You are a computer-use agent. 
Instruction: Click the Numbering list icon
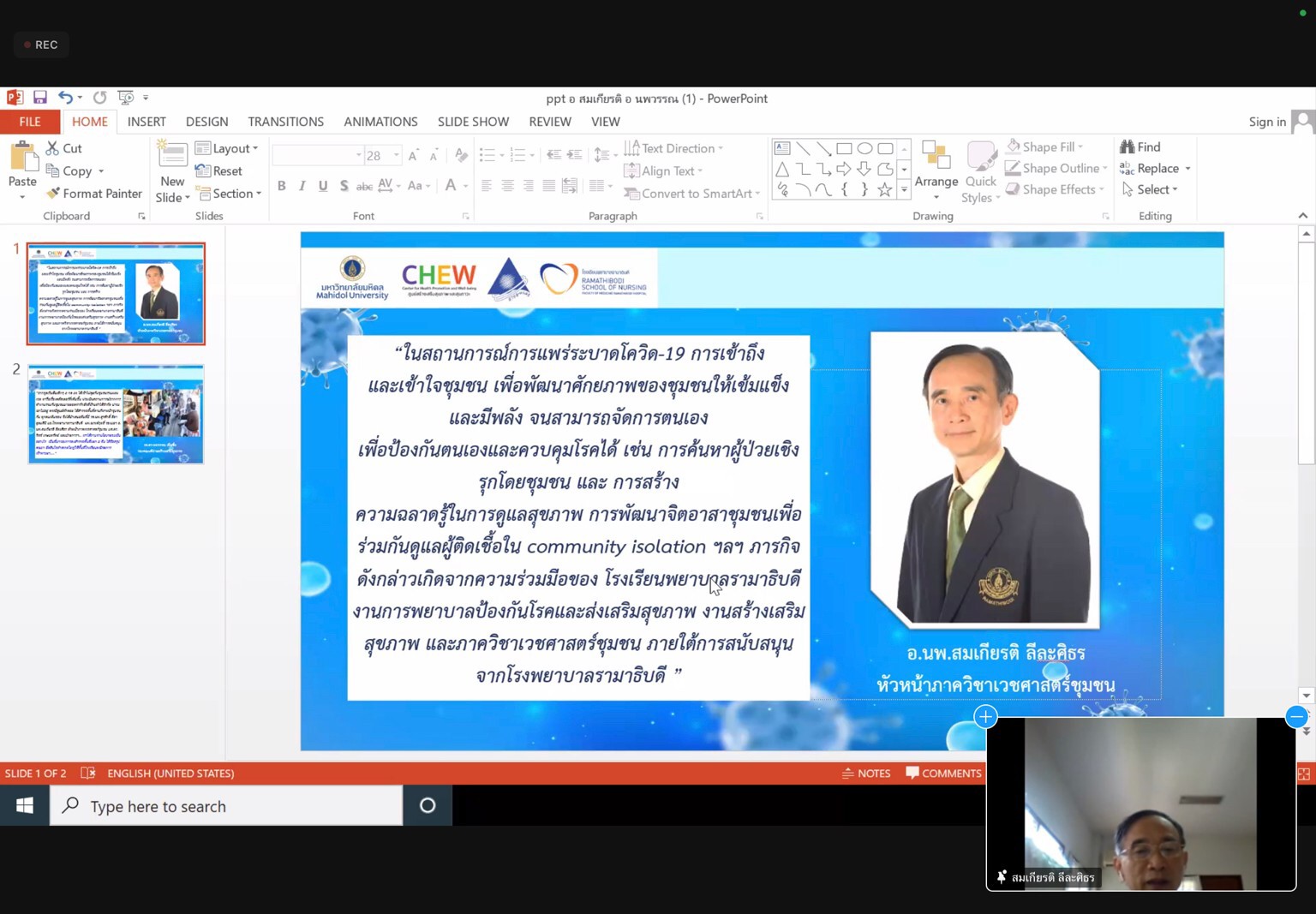click(517, 155)
